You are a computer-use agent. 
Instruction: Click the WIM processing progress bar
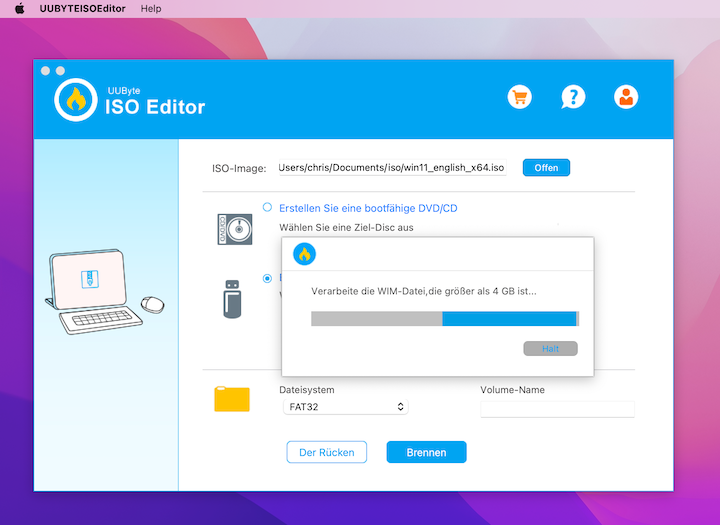tap(445, 319)
